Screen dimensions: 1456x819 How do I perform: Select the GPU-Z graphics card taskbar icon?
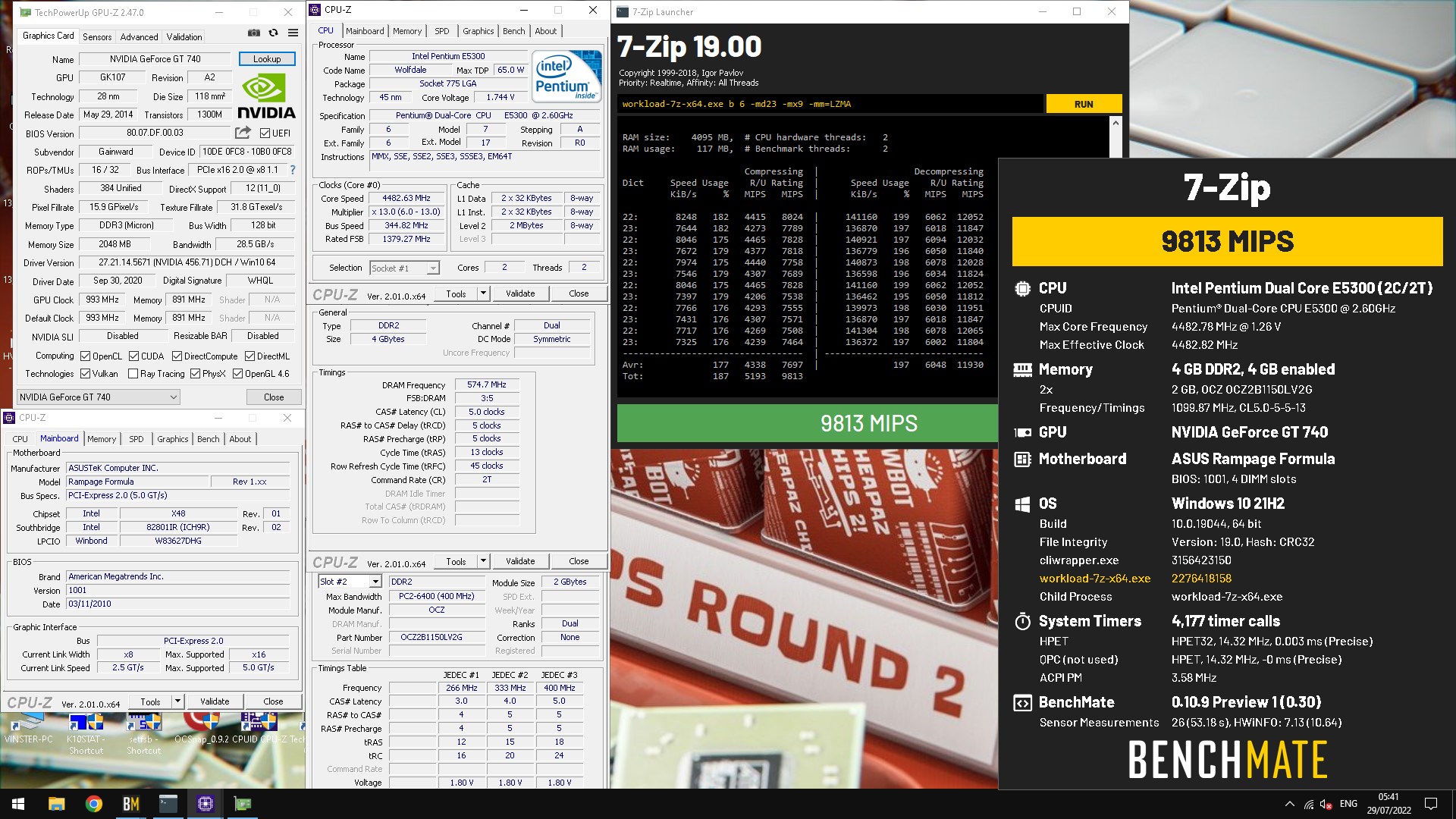(x=242, y=804)
